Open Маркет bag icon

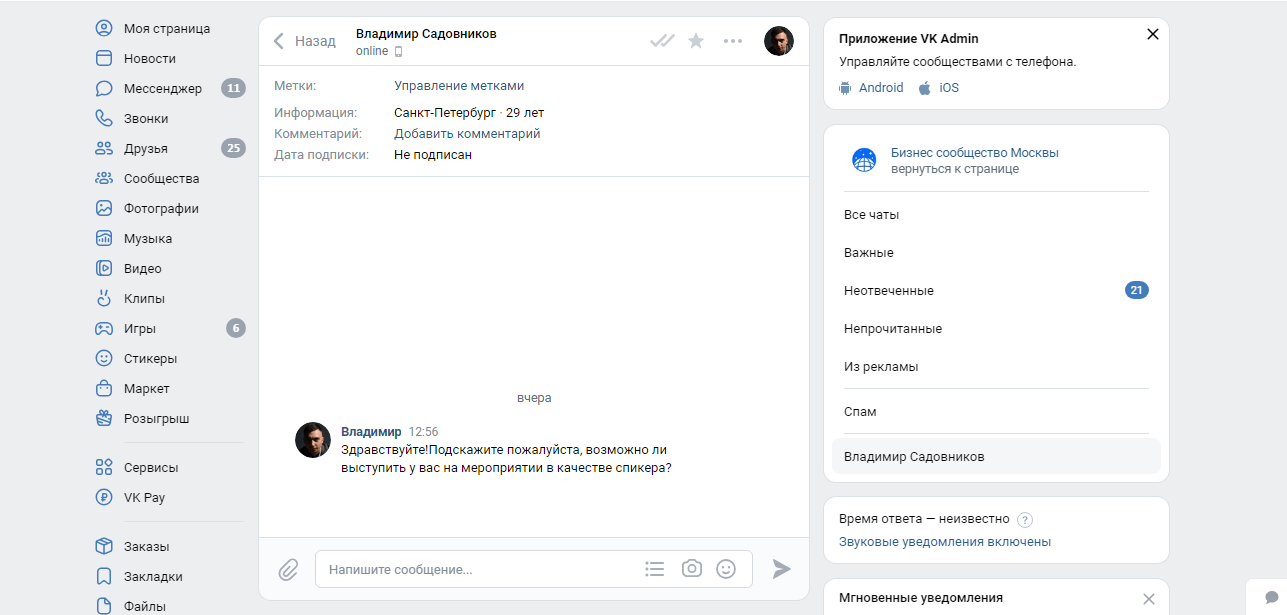tap(104, 388)
